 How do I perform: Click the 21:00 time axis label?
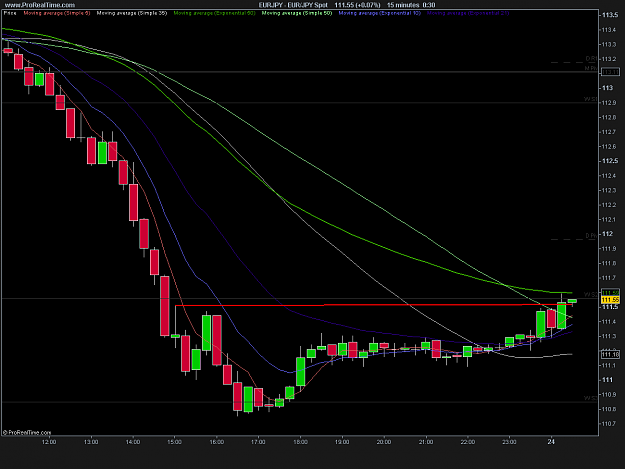(426, 442)
